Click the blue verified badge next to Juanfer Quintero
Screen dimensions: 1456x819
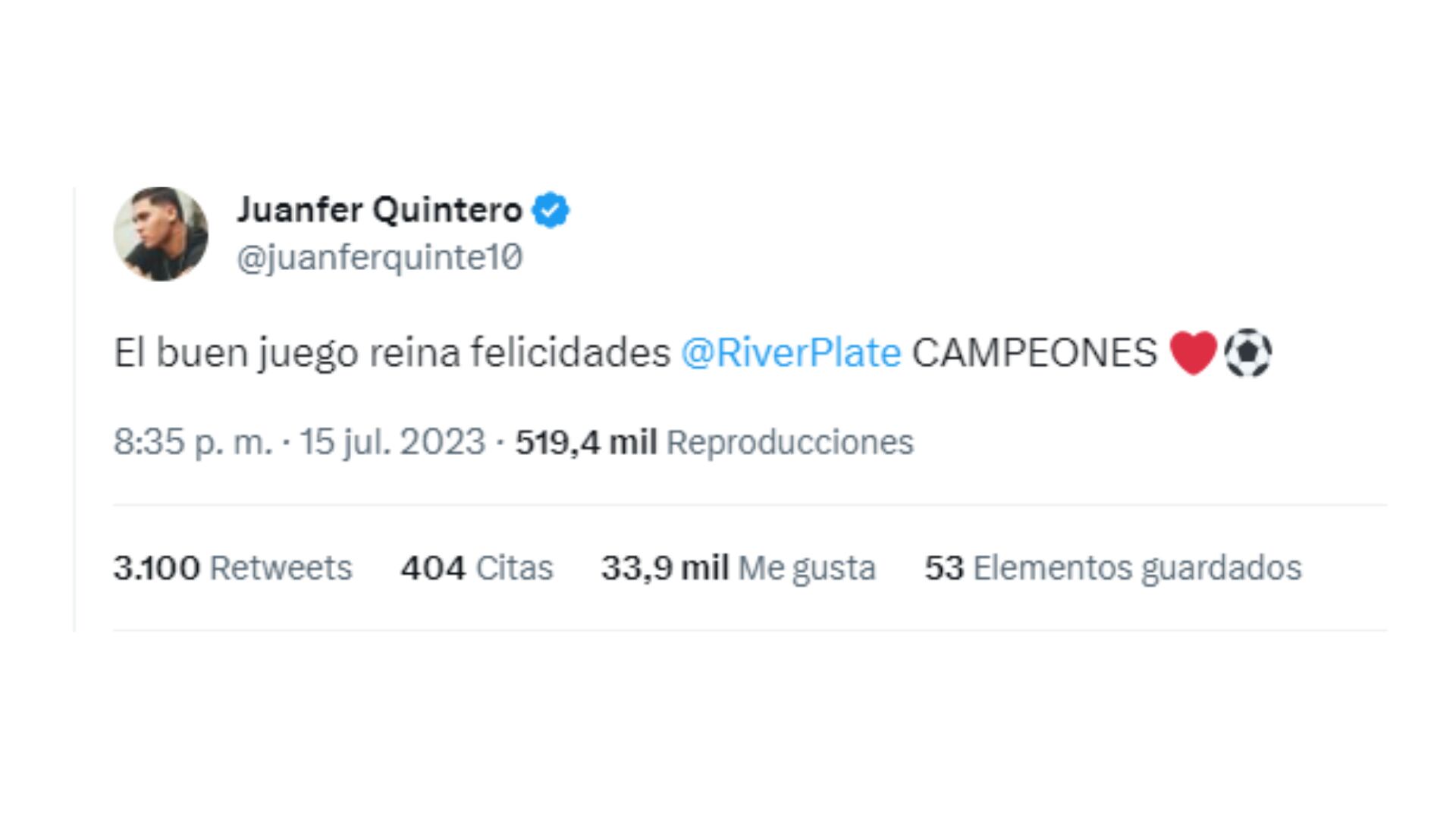[550, 210]
